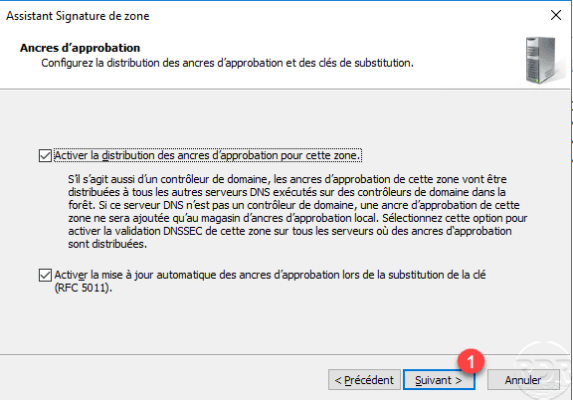Screen dimensions: 573x400
Task: Toggle automatic trust anchor update RFC 5011 checkbox
Action: pyautogui.click(x=45, y=275)
